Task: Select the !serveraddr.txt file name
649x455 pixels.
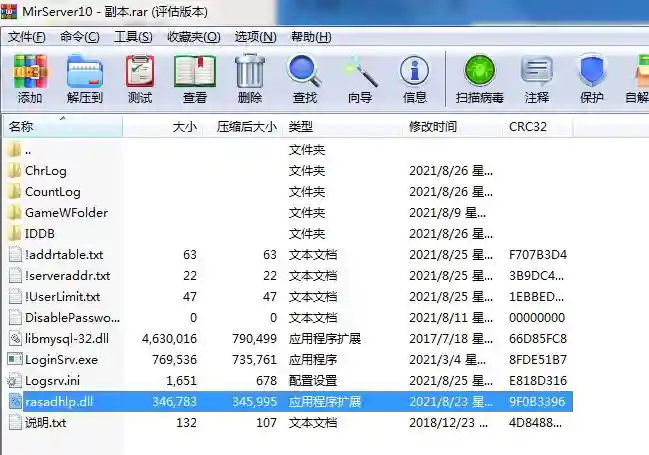Action: coord(68,276)
